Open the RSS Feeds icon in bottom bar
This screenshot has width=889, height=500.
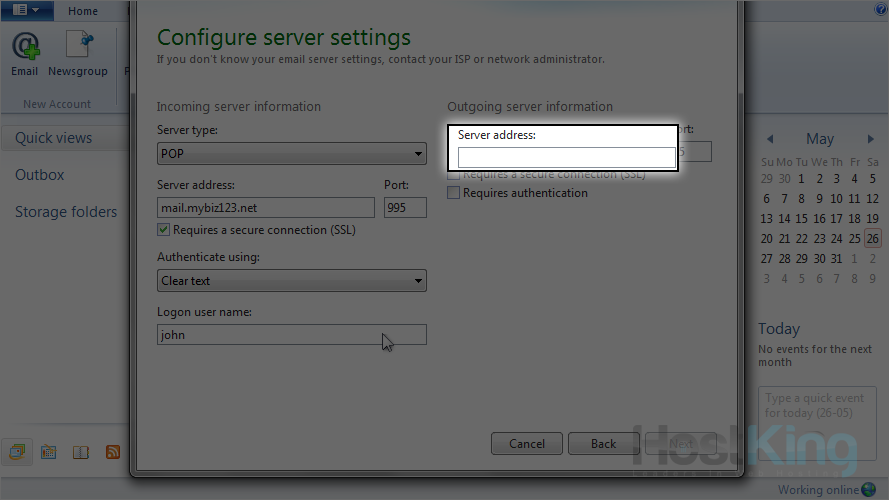click(113, 452)
